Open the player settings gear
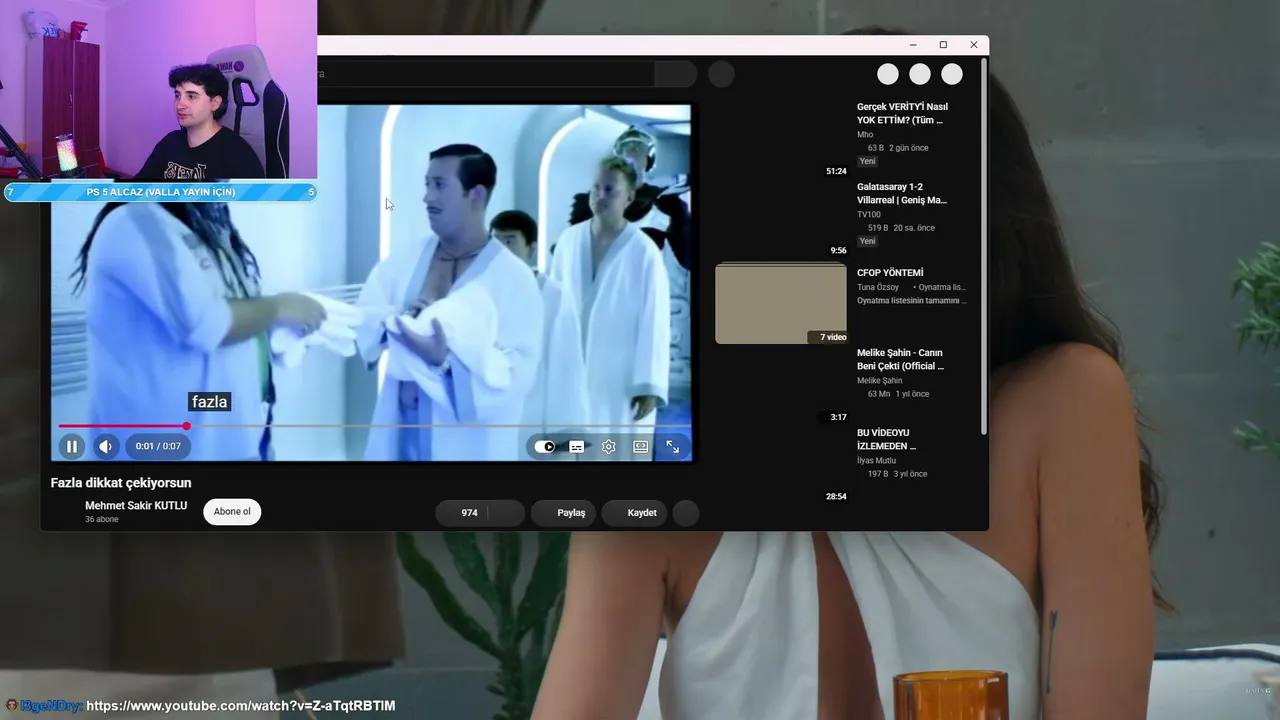The width and height of the screenshot is (1280, 720). click(608, 447)
